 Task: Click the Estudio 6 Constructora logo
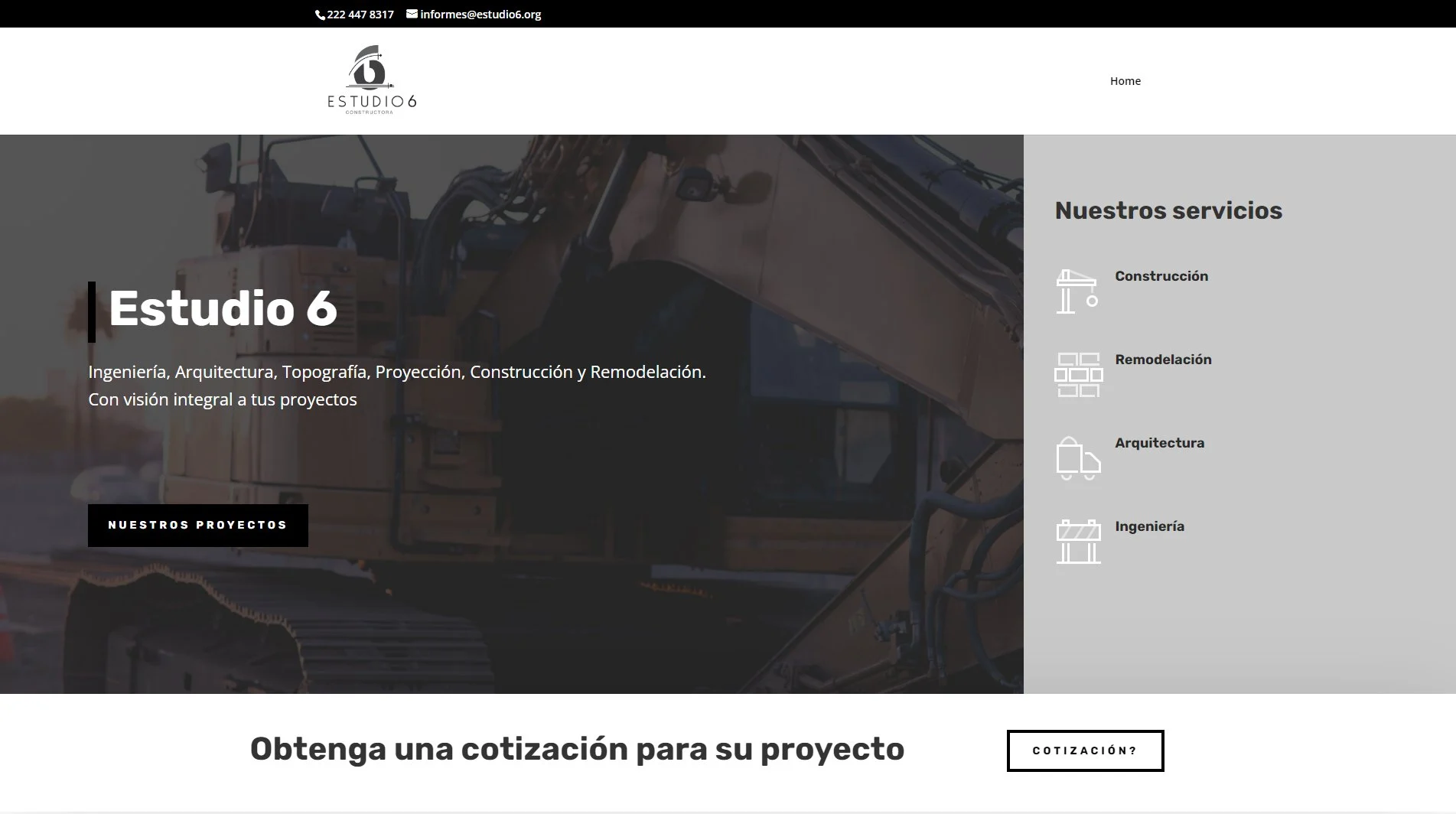click(372, 80)
